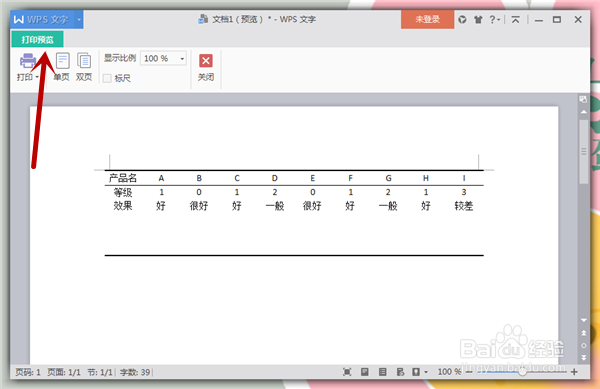600x389 pixels.
Task: Switch to single page (单页) view
Action: click(62, 67)
